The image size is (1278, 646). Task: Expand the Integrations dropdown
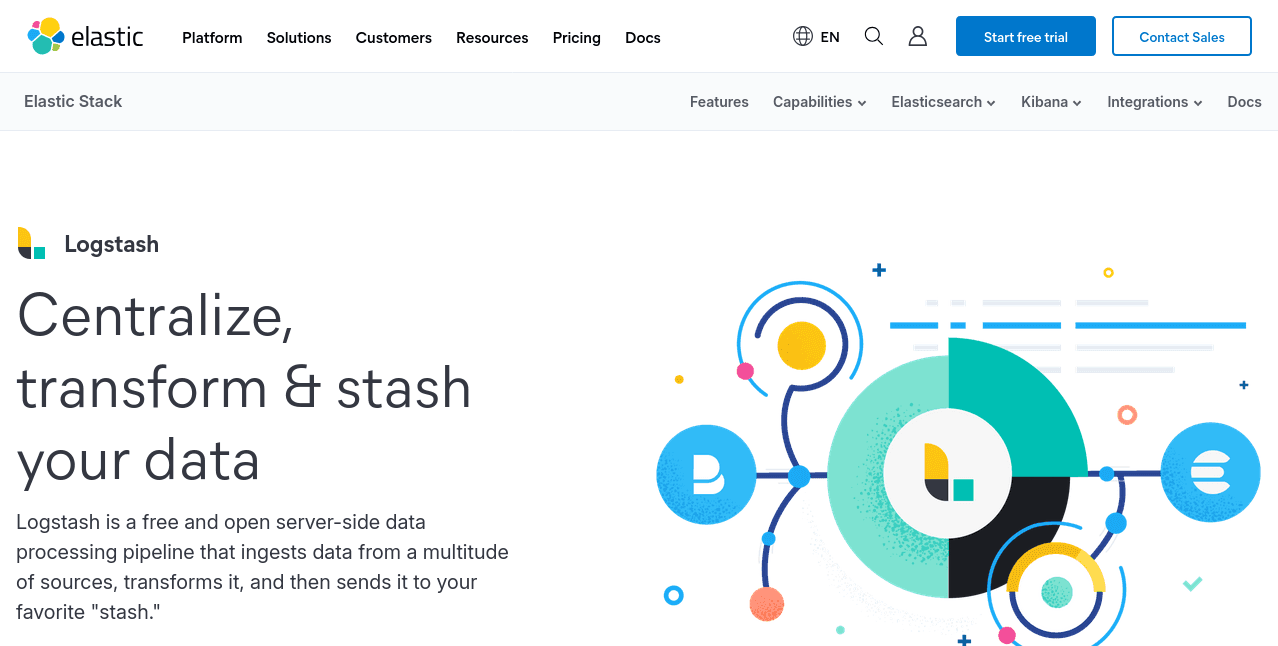coord(1154,102)
